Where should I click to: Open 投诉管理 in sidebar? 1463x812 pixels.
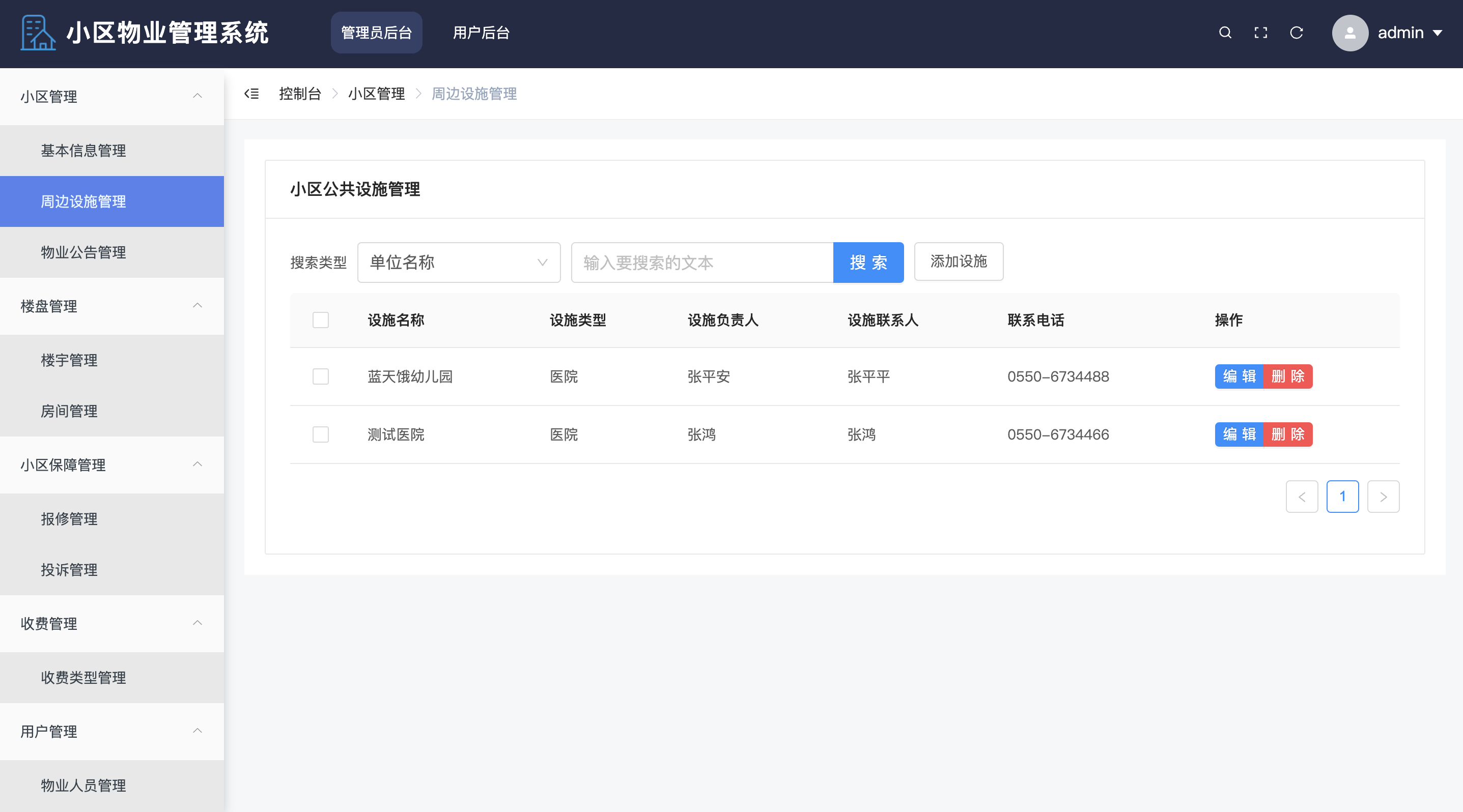pyautogui.click(x=112, y=570)
